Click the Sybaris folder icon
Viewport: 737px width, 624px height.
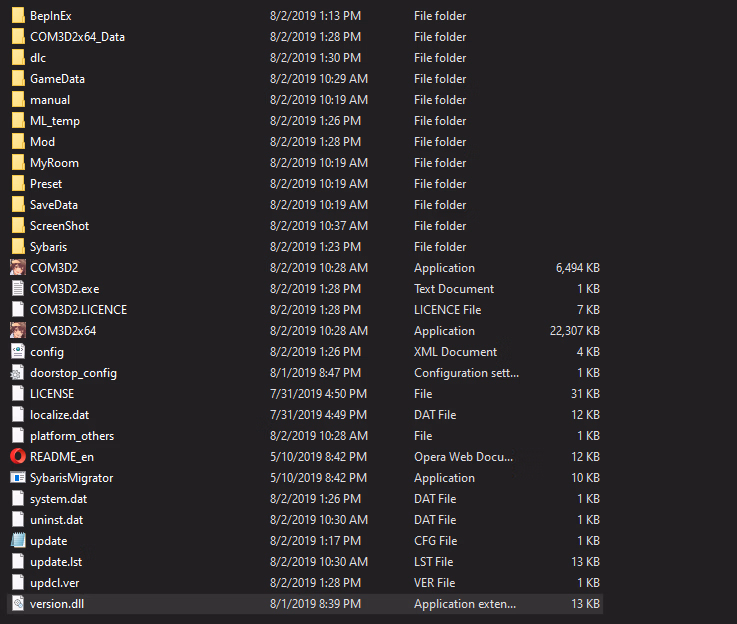[18, 246]
